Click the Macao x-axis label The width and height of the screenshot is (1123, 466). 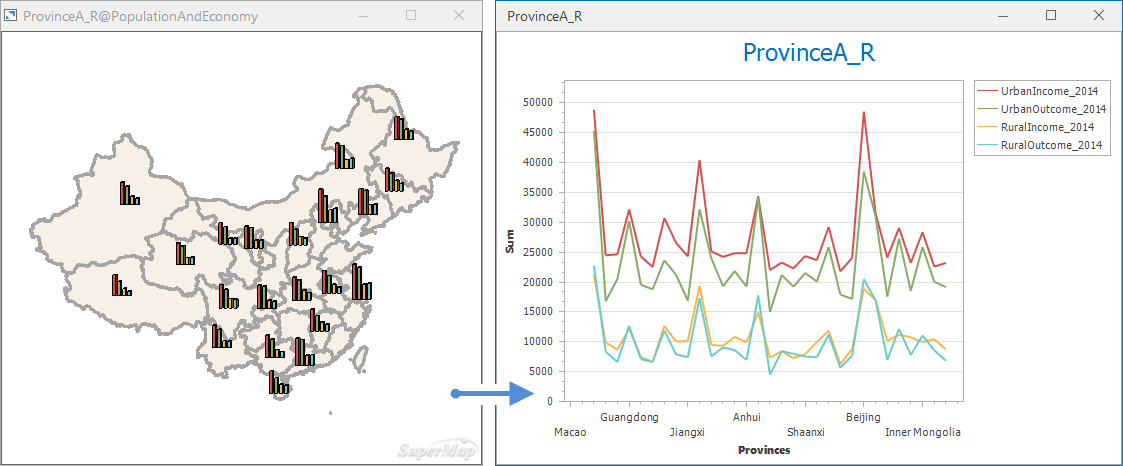[570, 432]
